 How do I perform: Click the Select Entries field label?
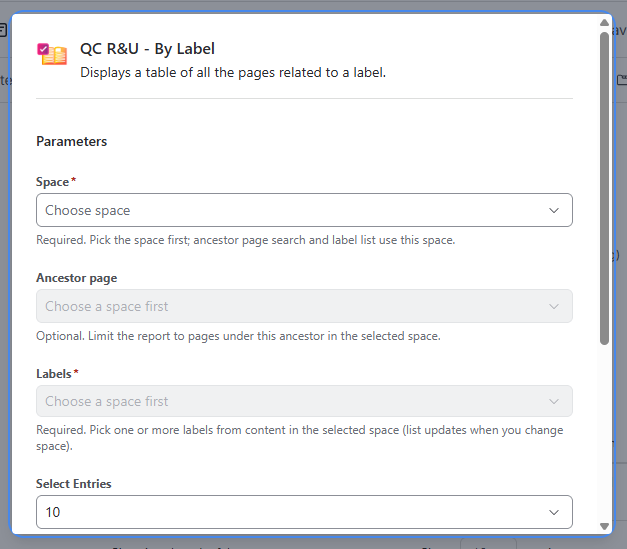point(74,484)
